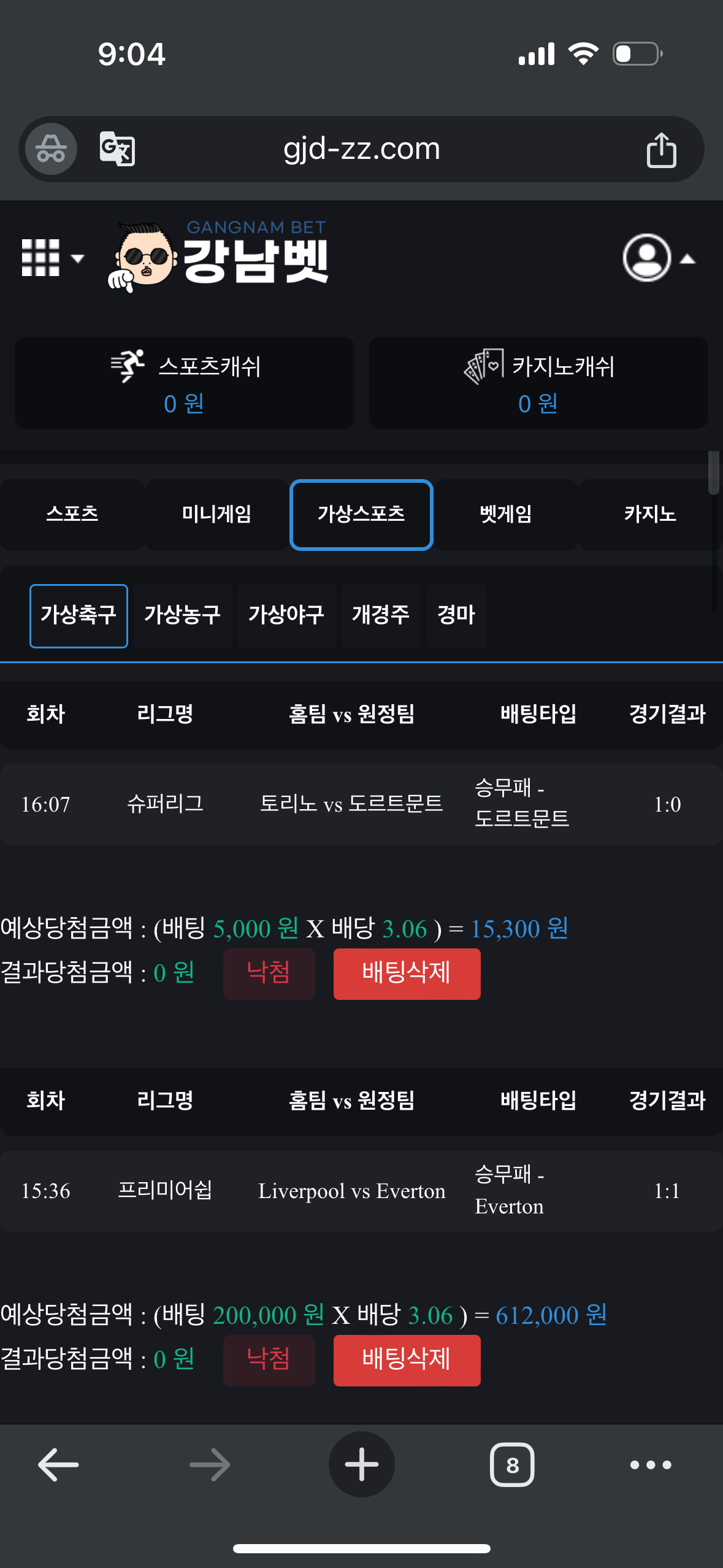Delete the 200,000 원 Liverpool bet

(x=407, y=1360)
